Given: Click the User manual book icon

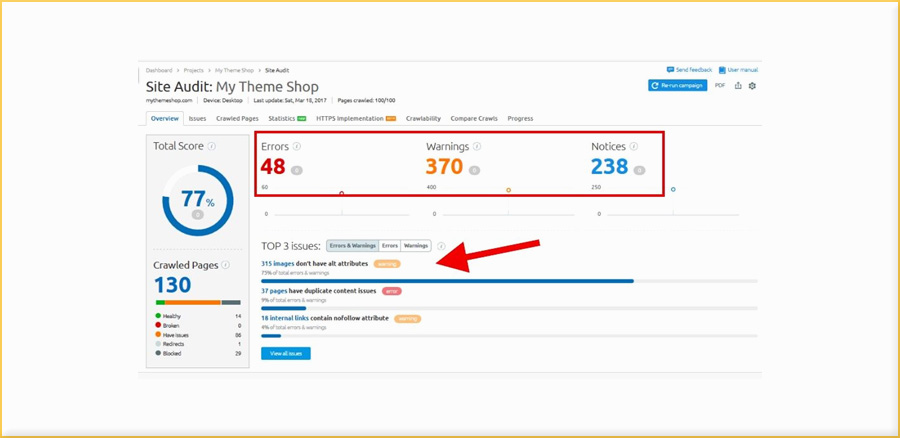Looking at the screenshot, I should (722, 70).
